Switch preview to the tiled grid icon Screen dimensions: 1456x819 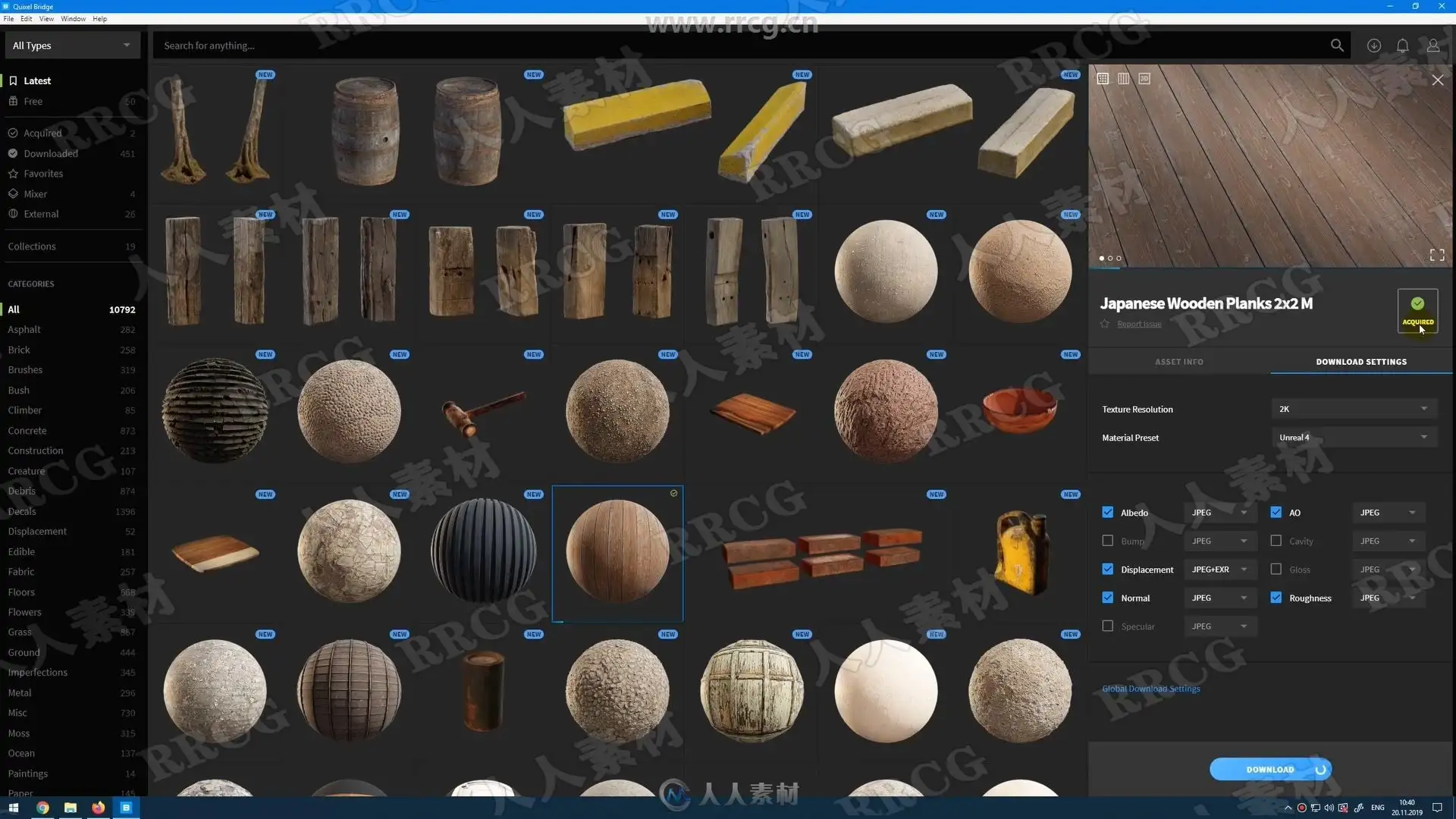click(x=1103, y=78)
